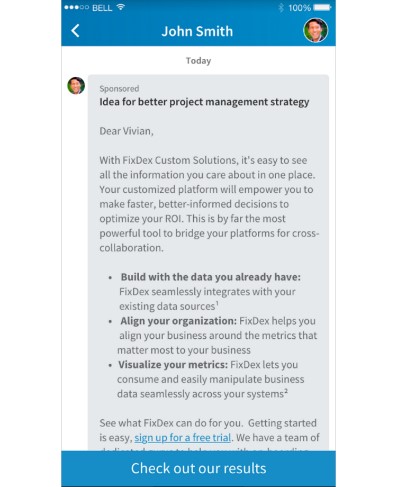This screenshot has width=397, height=487.
Task: Tap the back arrow in header
Action: point(75,31)
